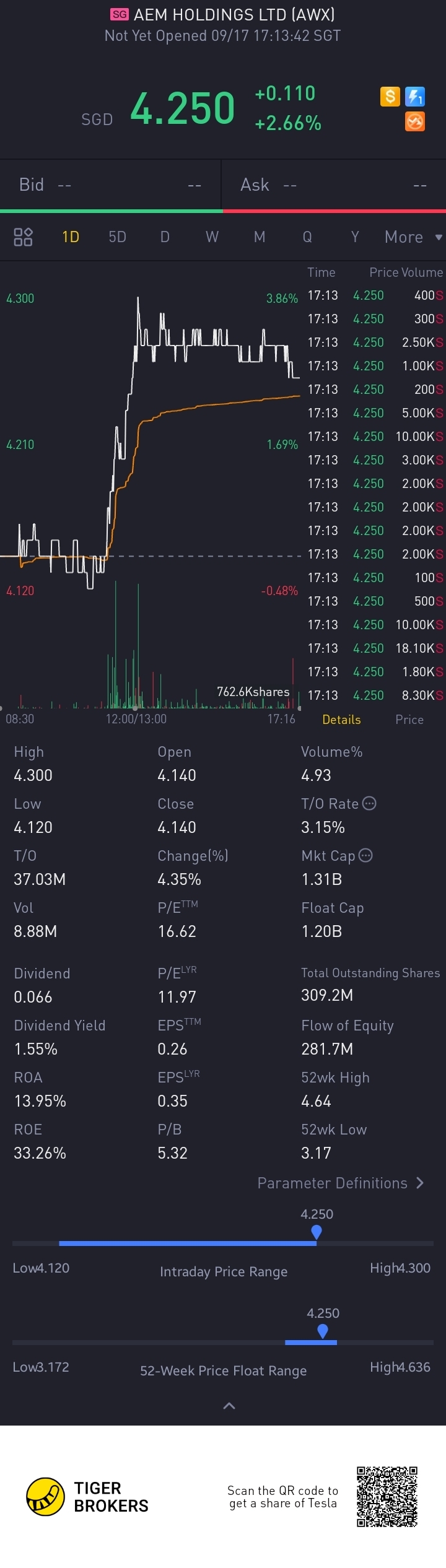Open the chart layout grid icon
Screen dimensions: 446x1568
pyautogui.click(x=23, y=237)
